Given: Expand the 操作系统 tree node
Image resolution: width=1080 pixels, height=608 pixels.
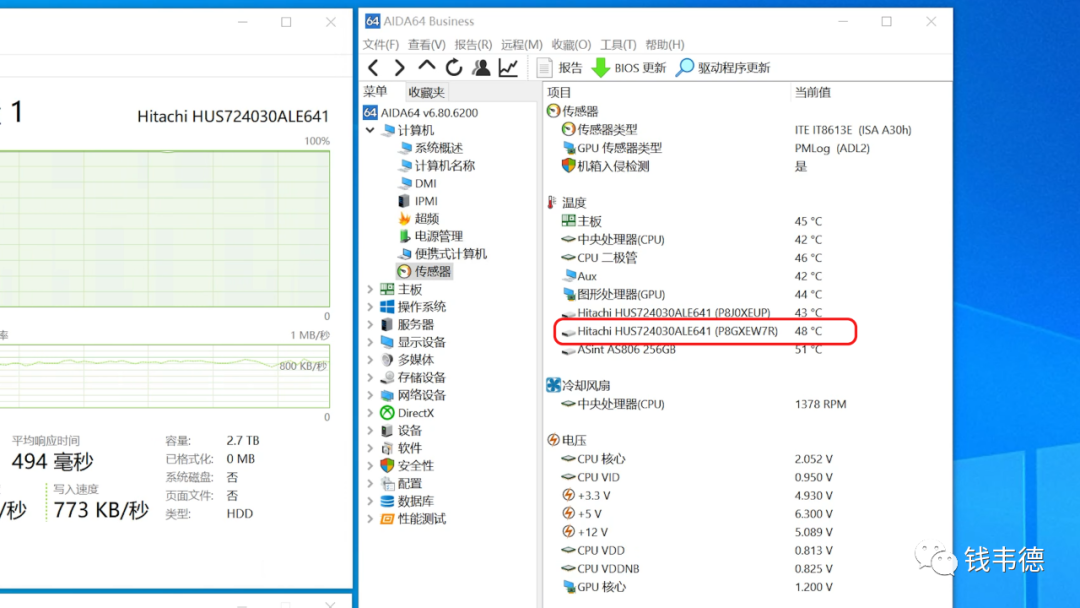Looking at the screenshot, I should click(371, 307).
